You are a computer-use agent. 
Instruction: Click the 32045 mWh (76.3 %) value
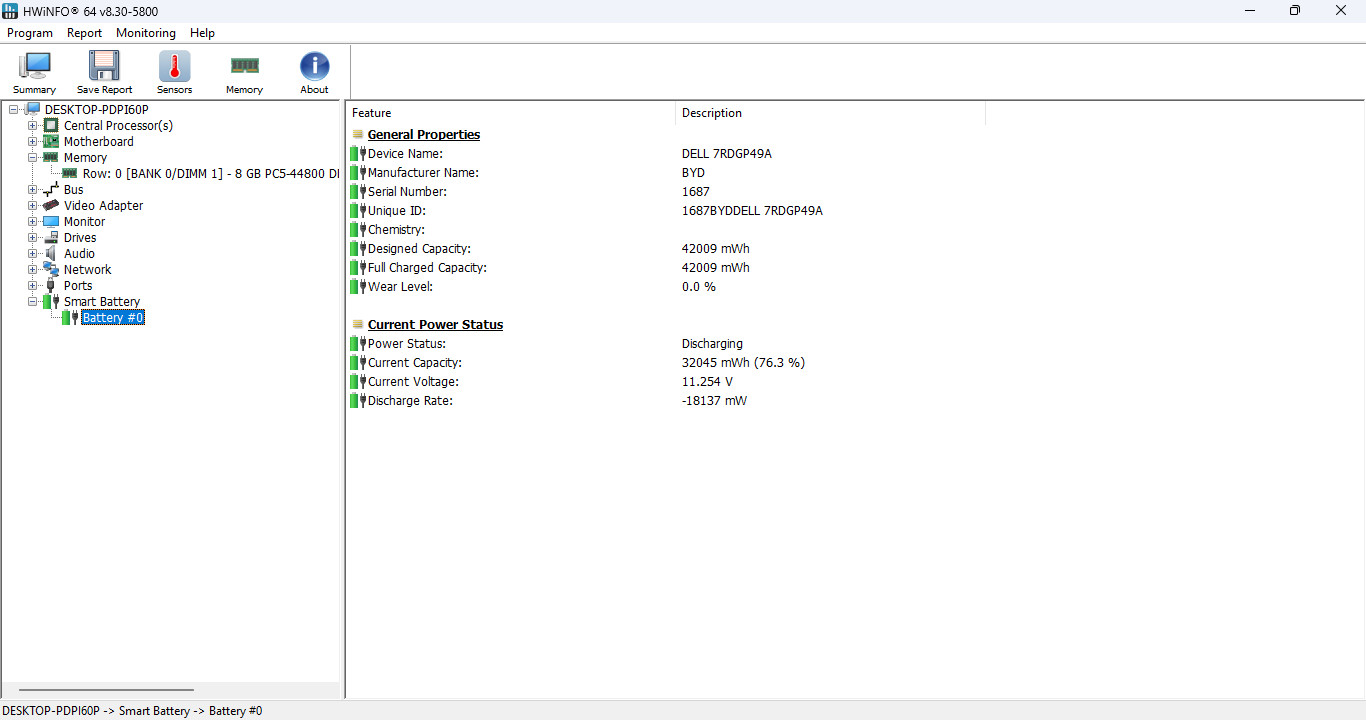pyautogui.click(x=743, y=363)
